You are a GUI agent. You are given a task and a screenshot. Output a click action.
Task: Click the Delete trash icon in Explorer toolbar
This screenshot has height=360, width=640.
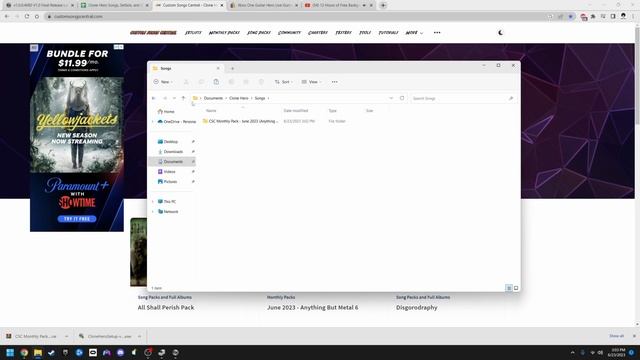261,82
